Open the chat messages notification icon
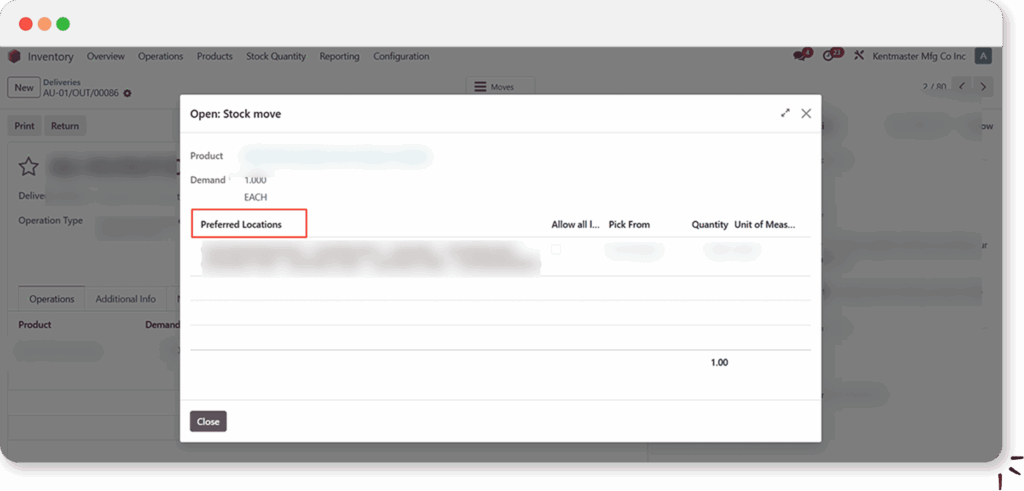The image size is (1024, 491). click(800, 56)
